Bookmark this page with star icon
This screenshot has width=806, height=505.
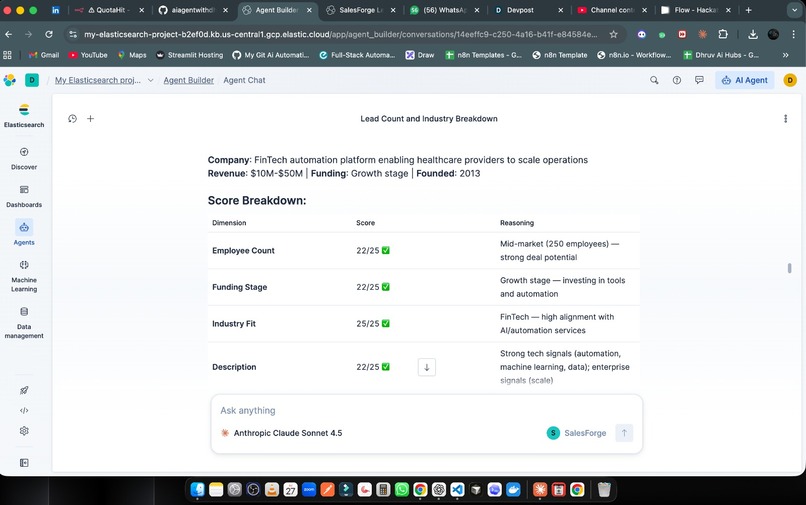613,34
